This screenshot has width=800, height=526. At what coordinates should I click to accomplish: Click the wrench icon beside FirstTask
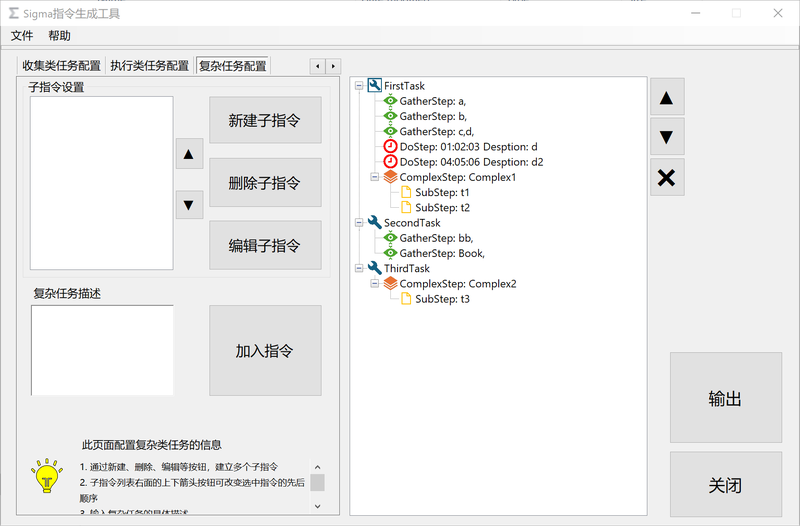click(x=374, y=85)
